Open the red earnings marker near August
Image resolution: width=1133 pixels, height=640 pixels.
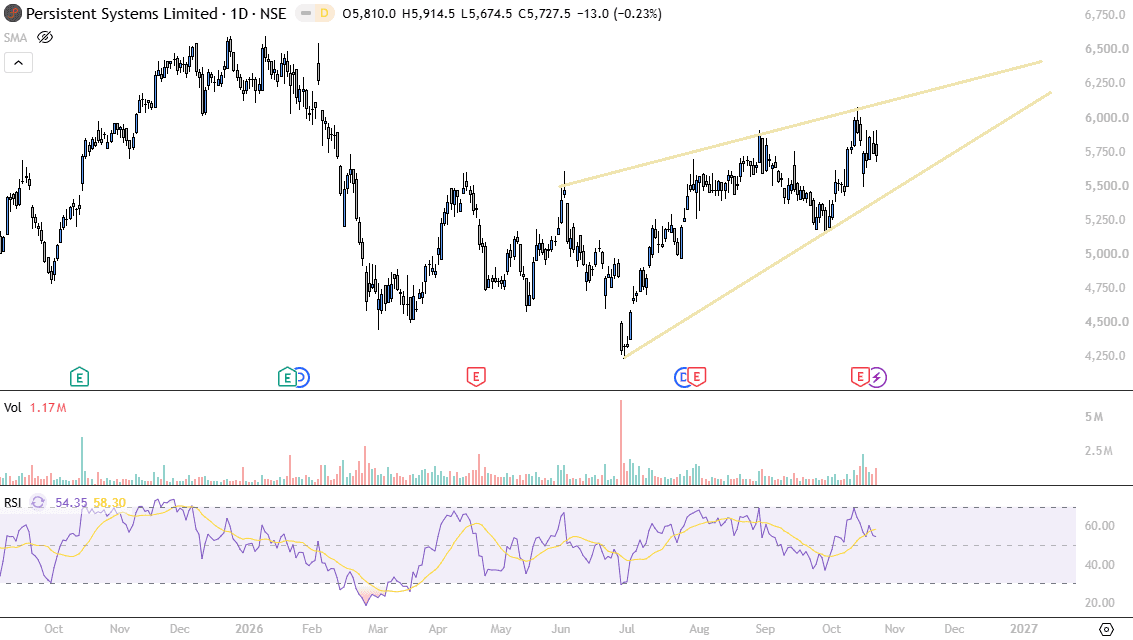pos(697,376)
